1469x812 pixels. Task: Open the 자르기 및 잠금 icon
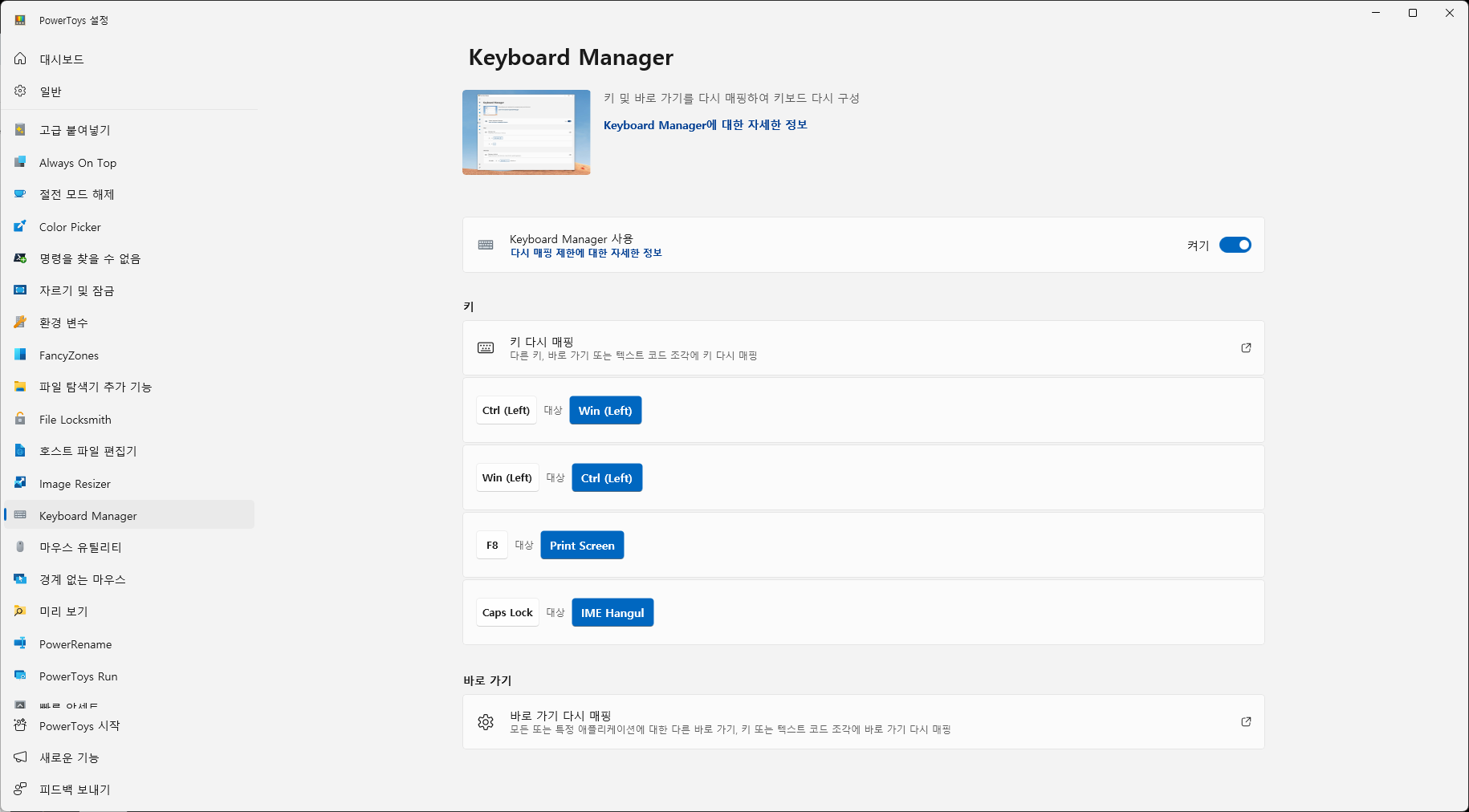click(x=20, y=290)
